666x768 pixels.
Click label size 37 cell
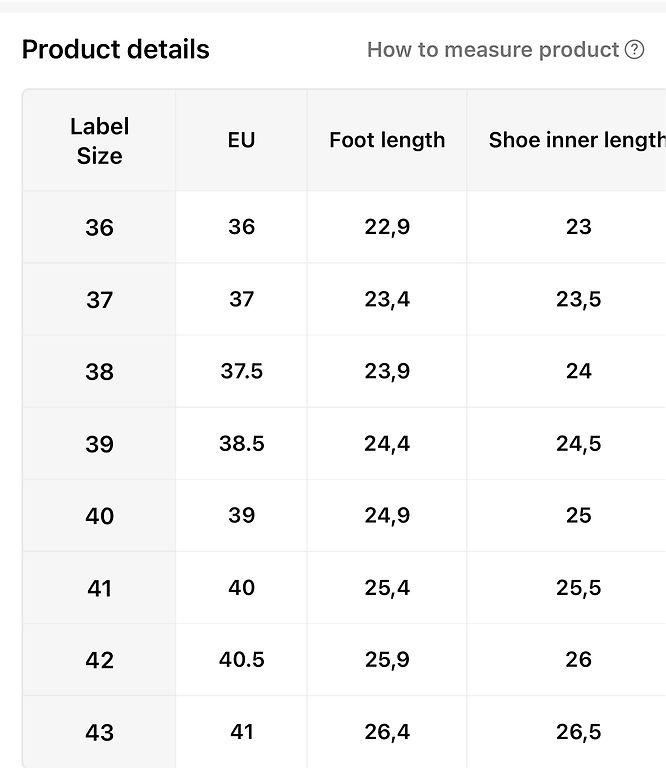click(100, 300)
